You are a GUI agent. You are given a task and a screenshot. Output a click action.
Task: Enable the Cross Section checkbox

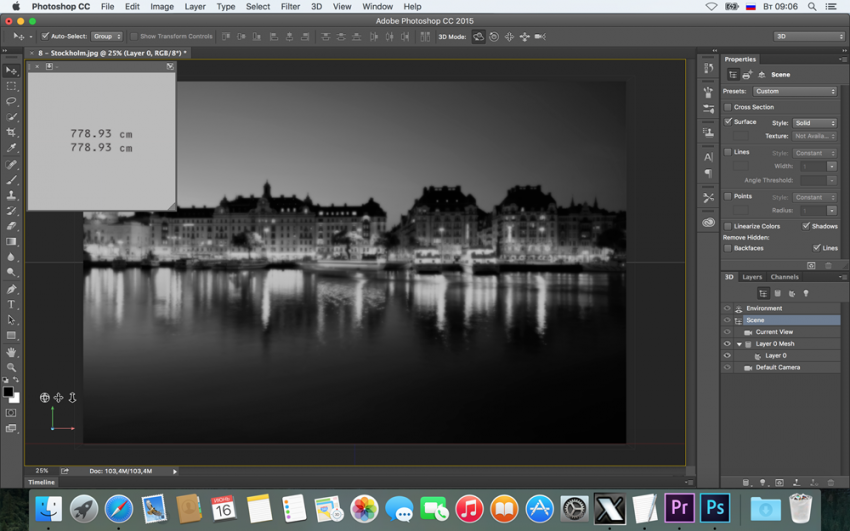tap(728, 107)
